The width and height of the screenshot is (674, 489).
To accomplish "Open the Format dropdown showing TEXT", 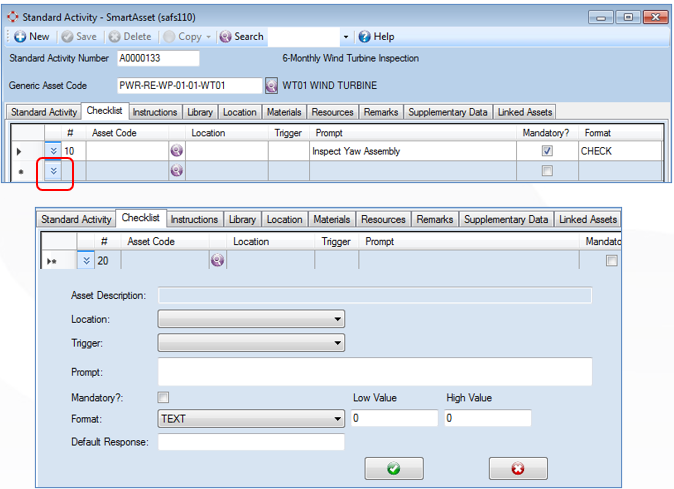I will (x=251, y=419).
